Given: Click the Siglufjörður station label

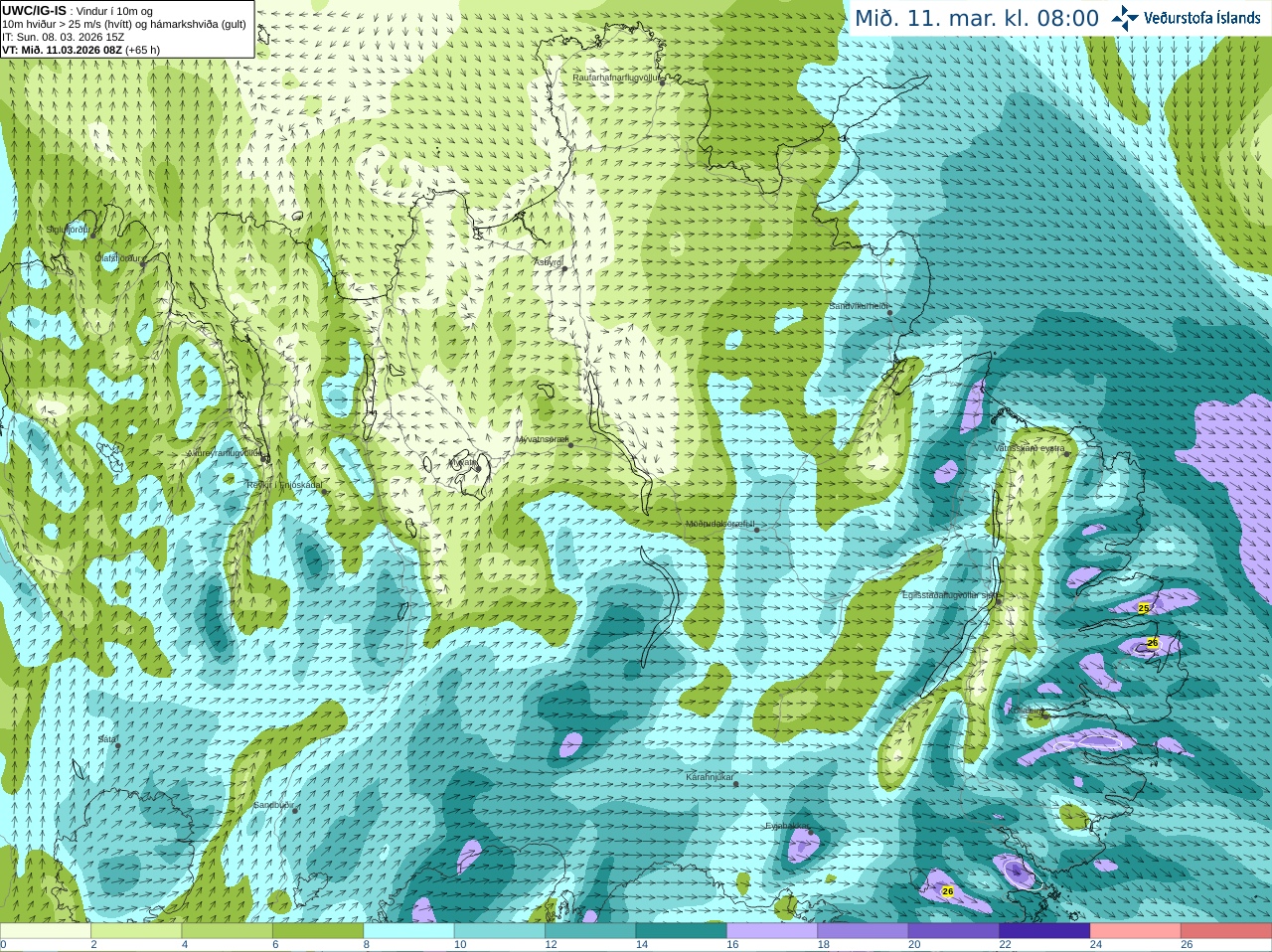Looking at the screenshot, I should pos(68,230).
